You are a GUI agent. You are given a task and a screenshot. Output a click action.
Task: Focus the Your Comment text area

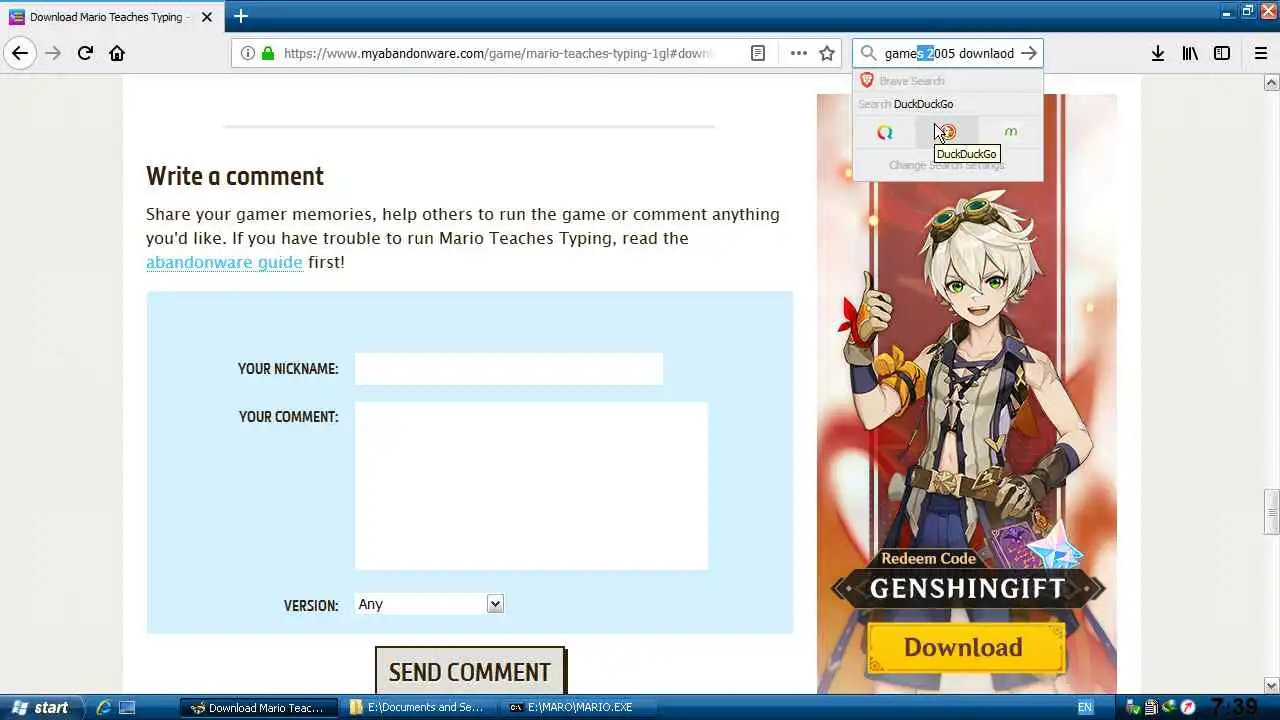click(531, 486)
